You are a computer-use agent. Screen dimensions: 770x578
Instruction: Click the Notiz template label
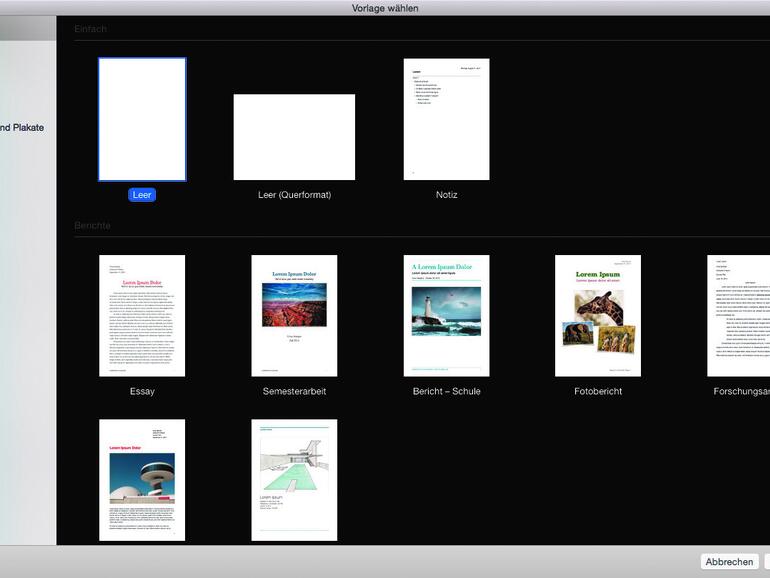[446, 195]
